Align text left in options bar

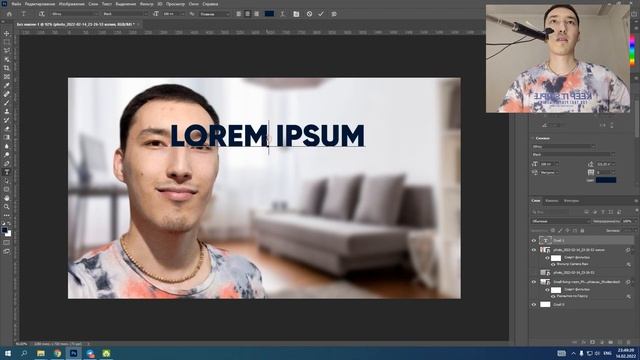(239, 14)
